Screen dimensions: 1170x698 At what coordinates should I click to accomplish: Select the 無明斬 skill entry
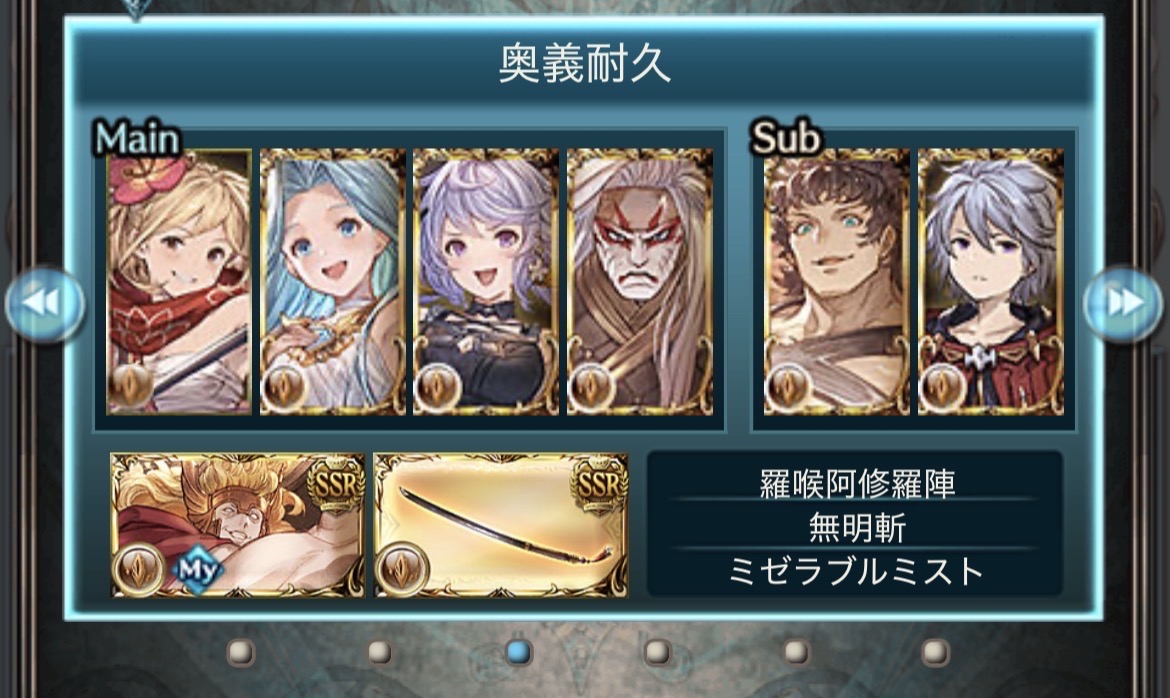[x=857, y=528]
